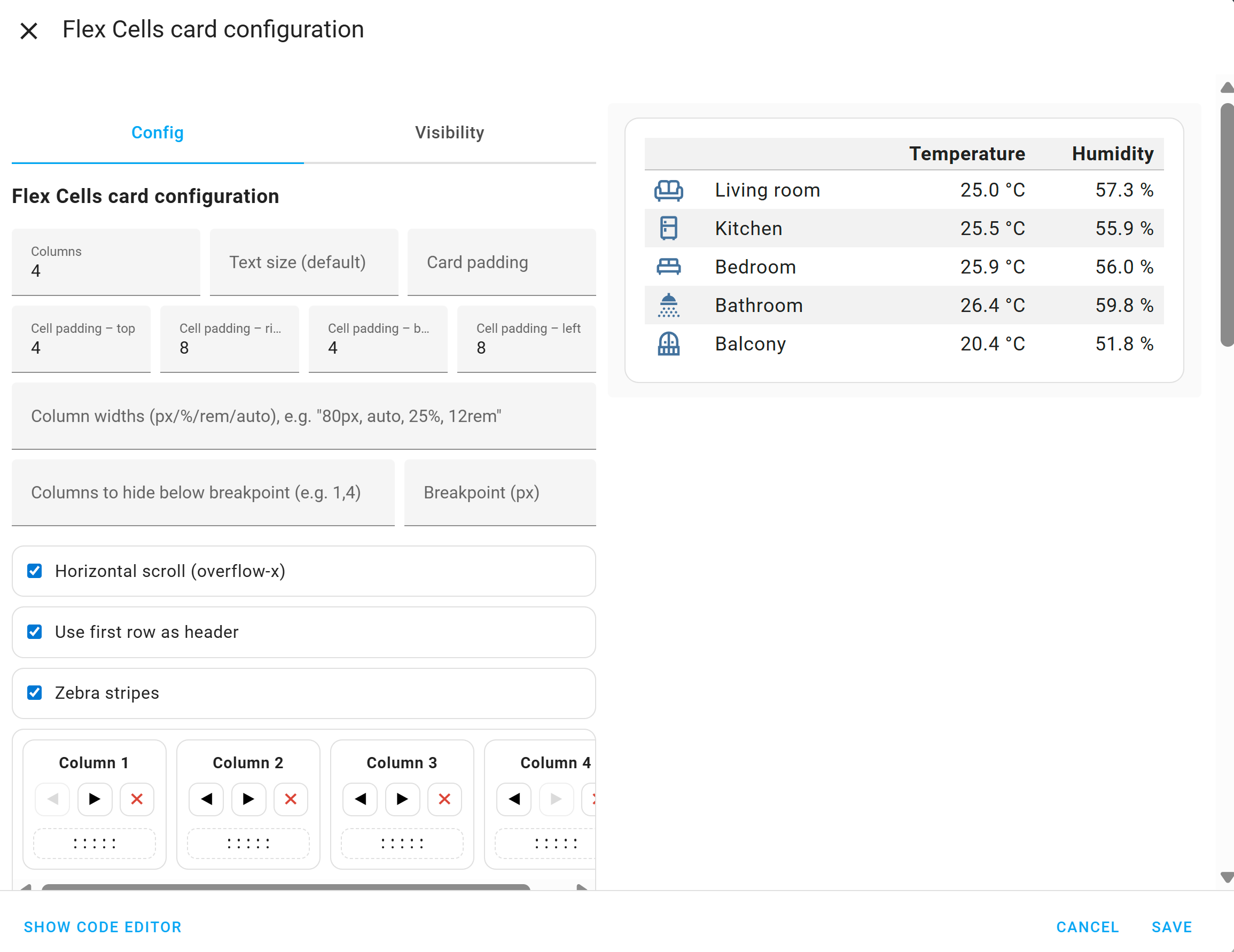Click Column 4 move-left arrow
Viewport: 1234px width, 952px height.
[x=513, y=799]
